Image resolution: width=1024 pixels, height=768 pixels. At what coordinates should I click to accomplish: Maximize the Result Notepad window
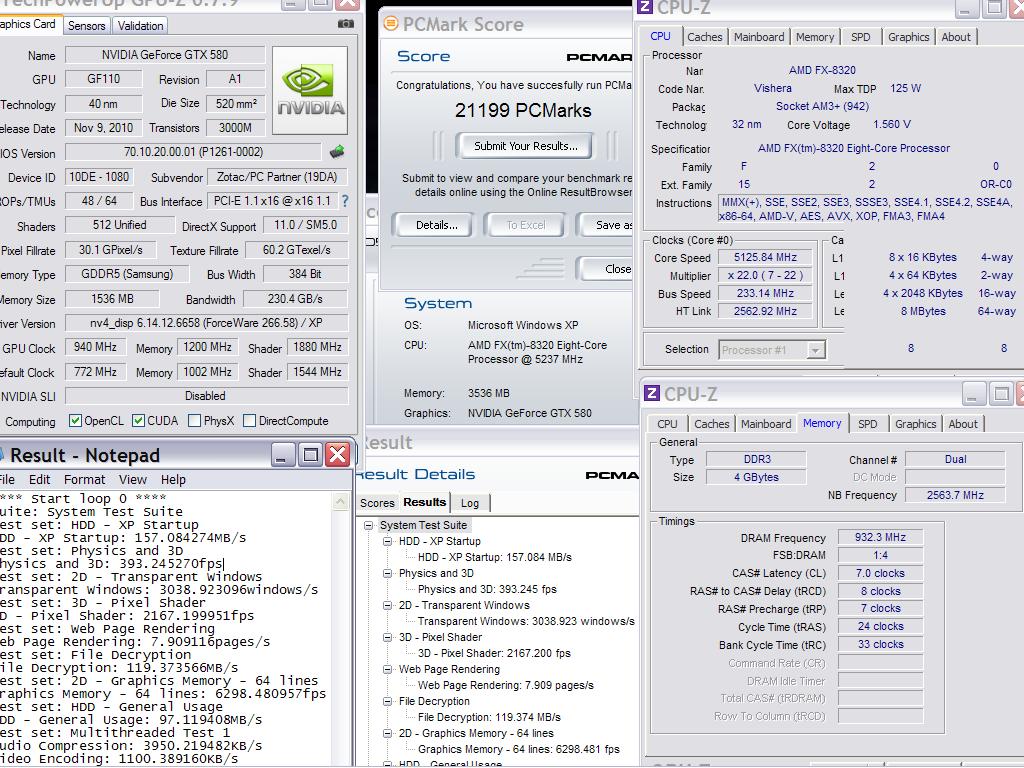pyautogui.click(x=310, y=455)
